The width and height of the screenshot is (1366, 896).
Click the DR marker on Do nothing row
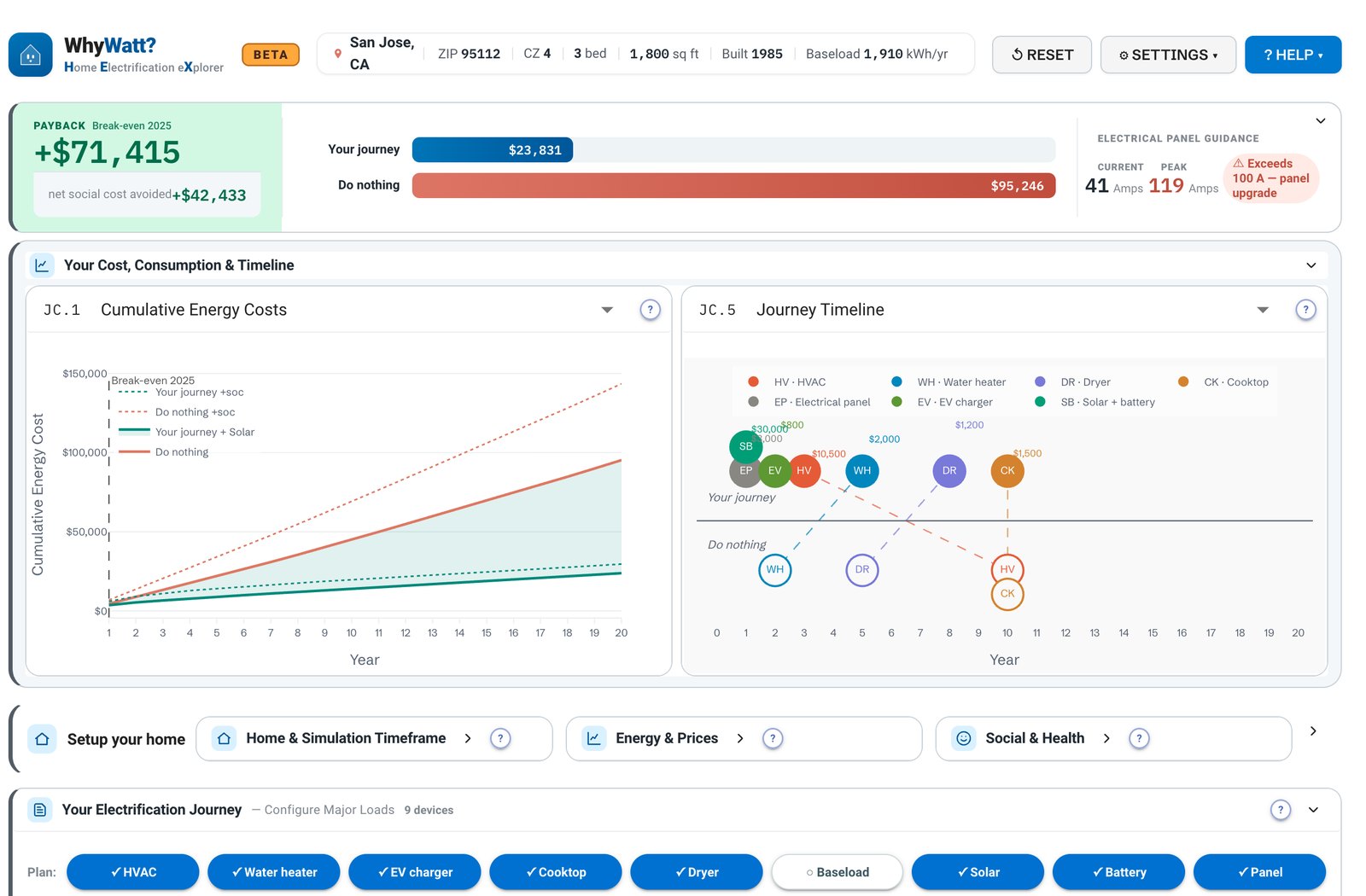tap(862, 569)
